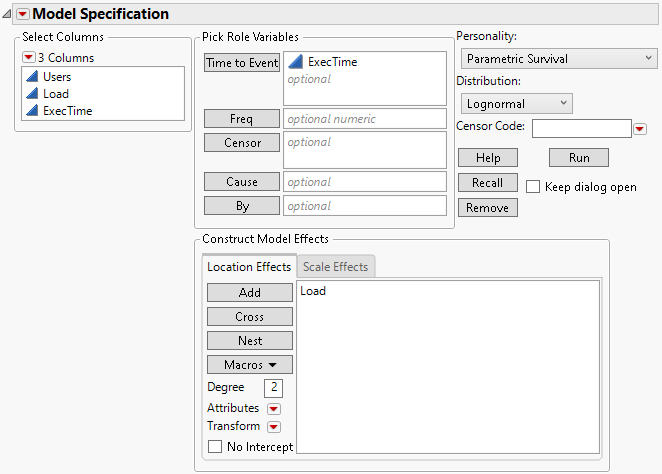Viewport: 662px width, 474px height.
Task: Select the Load column in the list
Action: (x=56, y=94)
